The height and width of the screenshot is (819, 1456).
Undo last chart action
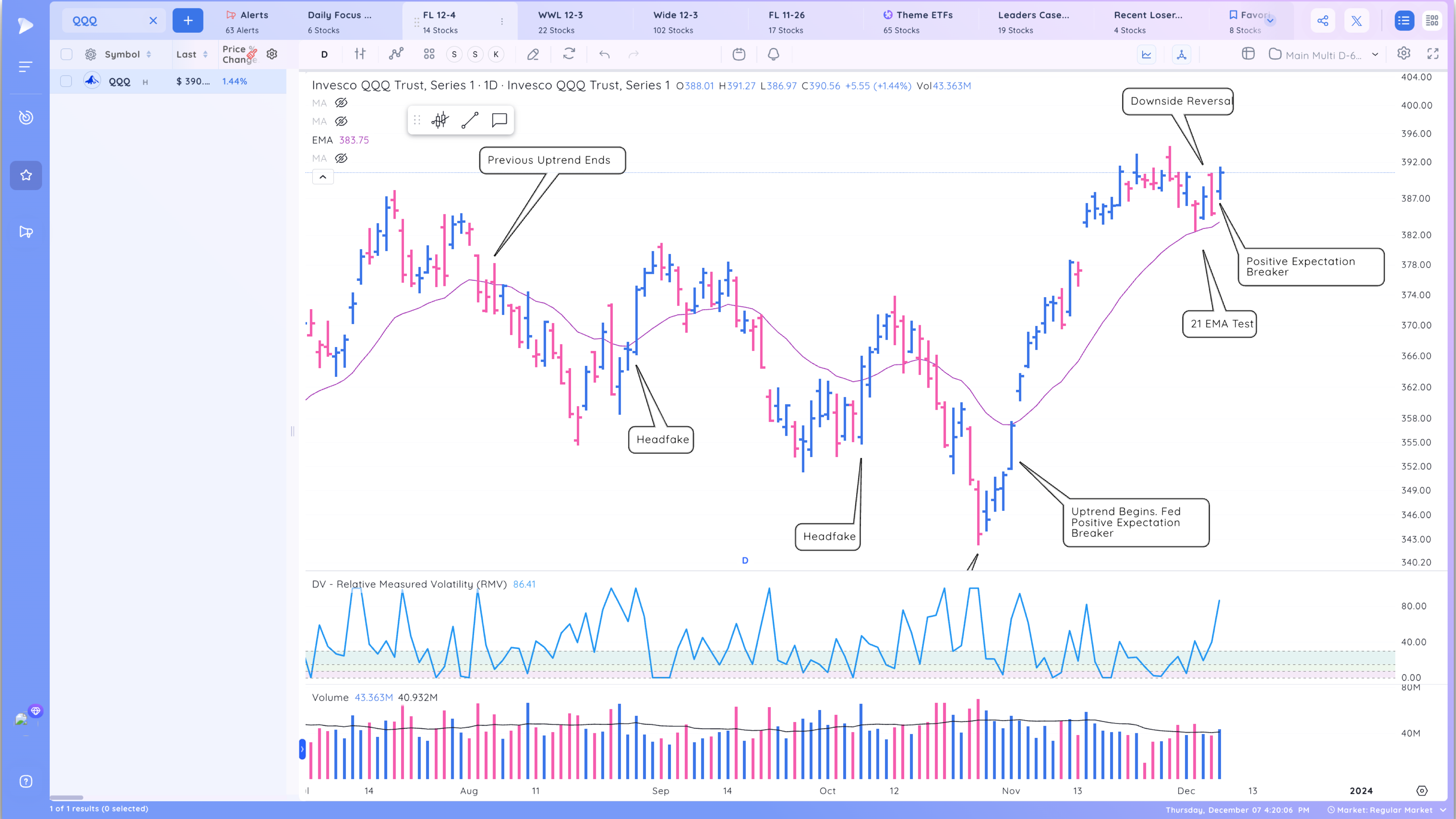(x=604, y=54)
